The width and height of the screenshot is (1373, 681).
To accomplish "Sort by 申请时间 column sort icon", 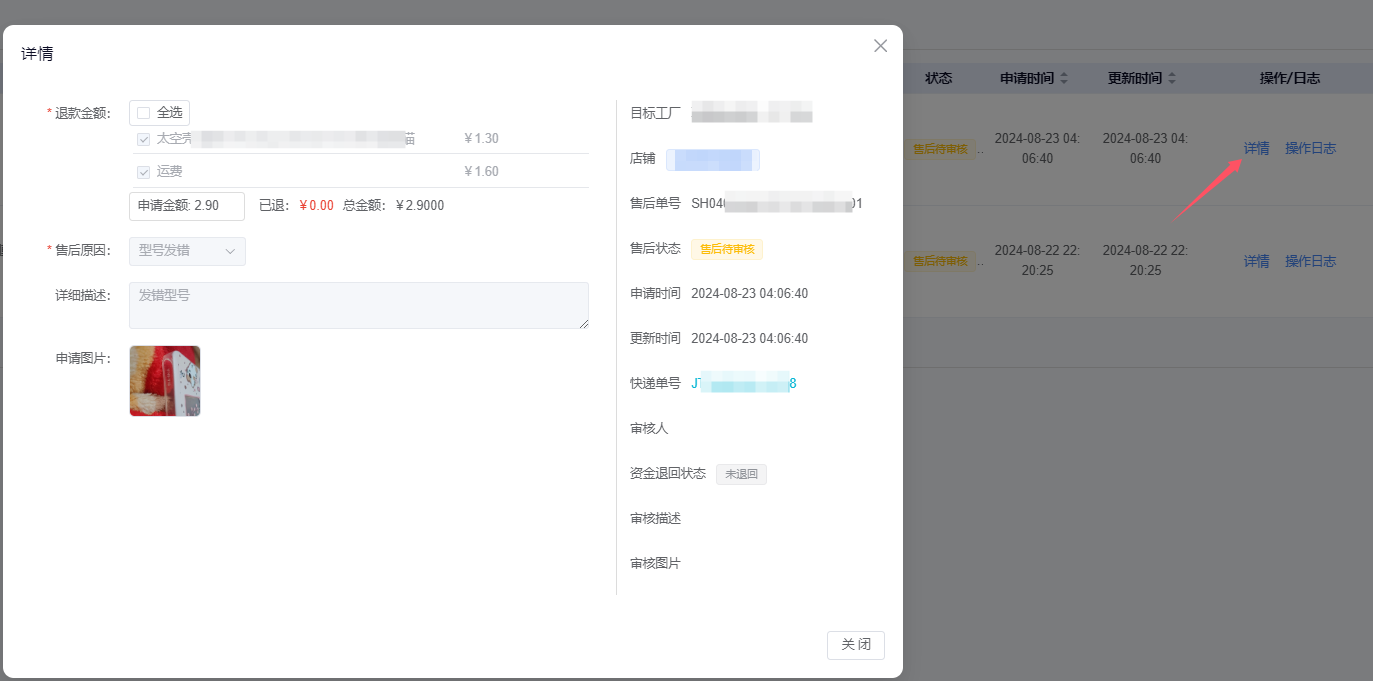I will pos(1064,78).
